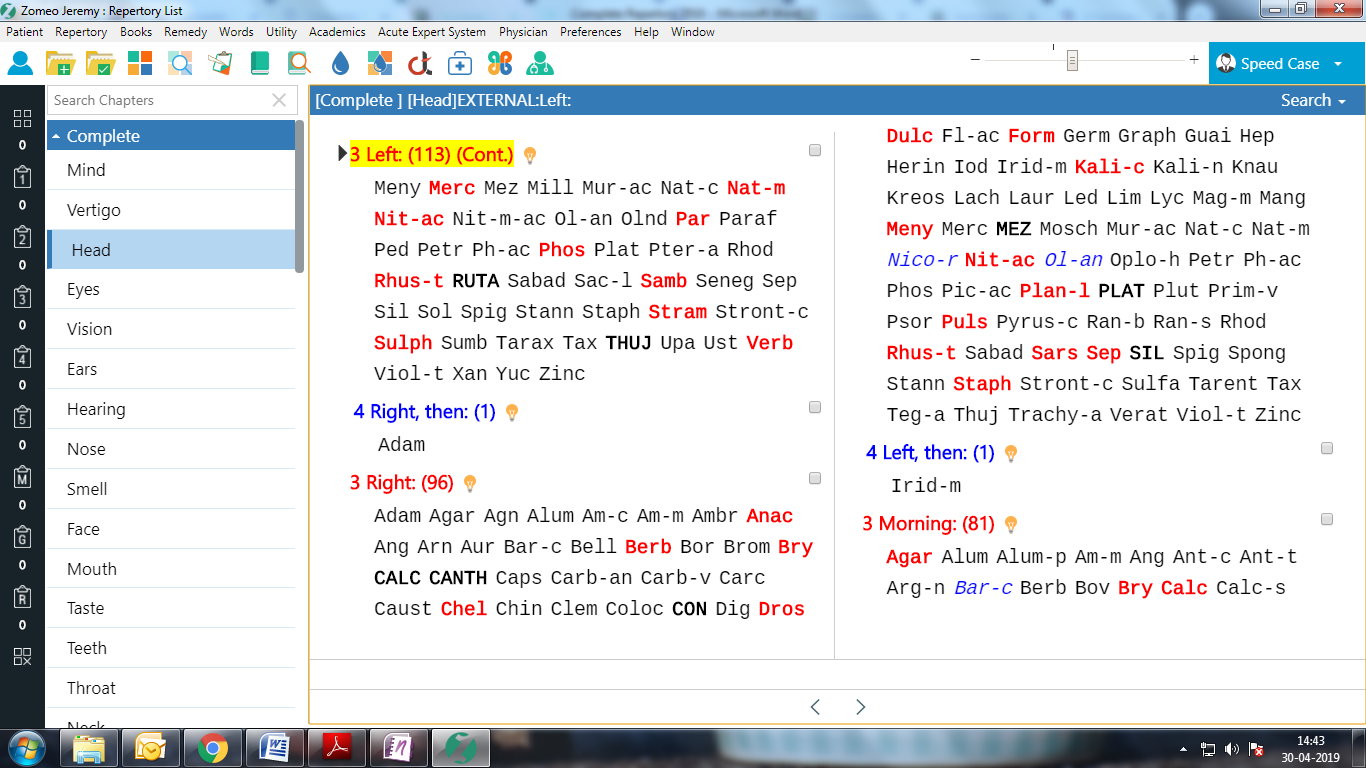Click the lightbulb next to Morning: (81)

pyautogui.click(x=1011, y=524)
